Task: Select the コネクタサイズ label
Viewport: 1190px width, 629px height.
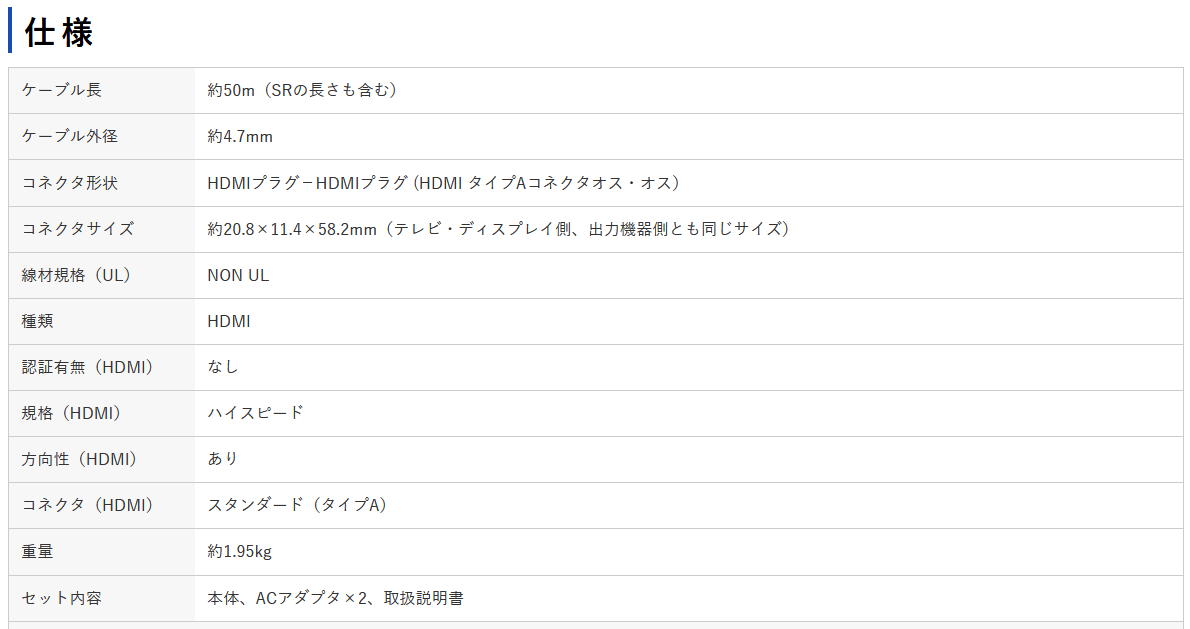Action: point(77,229)
